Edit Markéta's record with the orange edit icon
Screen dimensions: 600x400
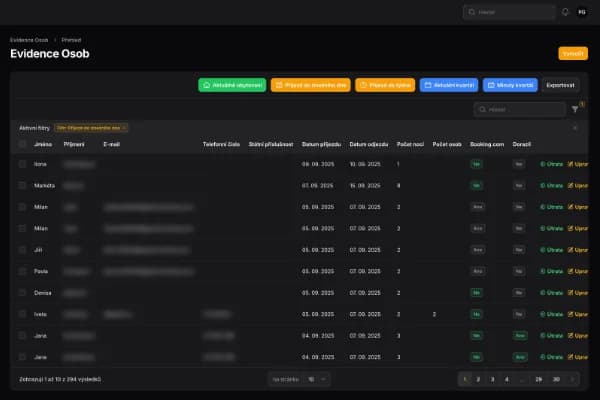(578, 185)
